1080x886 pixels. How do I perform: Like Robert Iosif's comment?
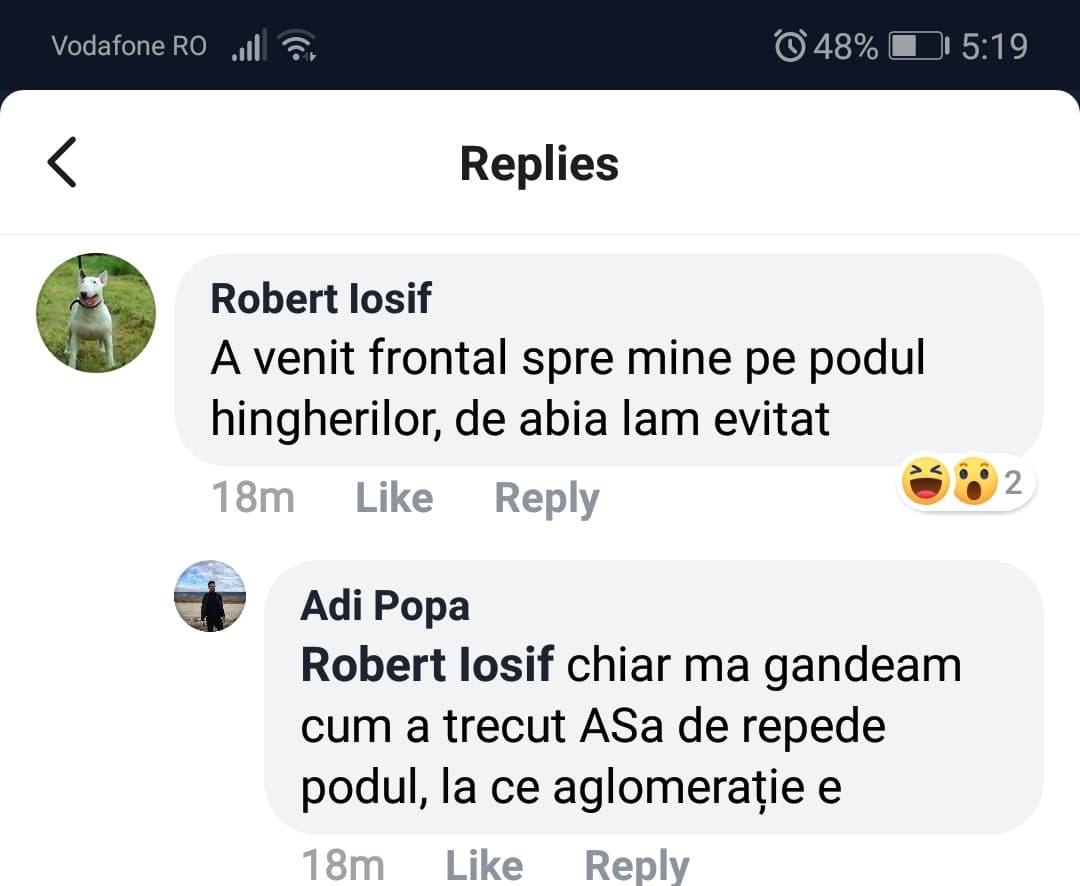(394, 497)
